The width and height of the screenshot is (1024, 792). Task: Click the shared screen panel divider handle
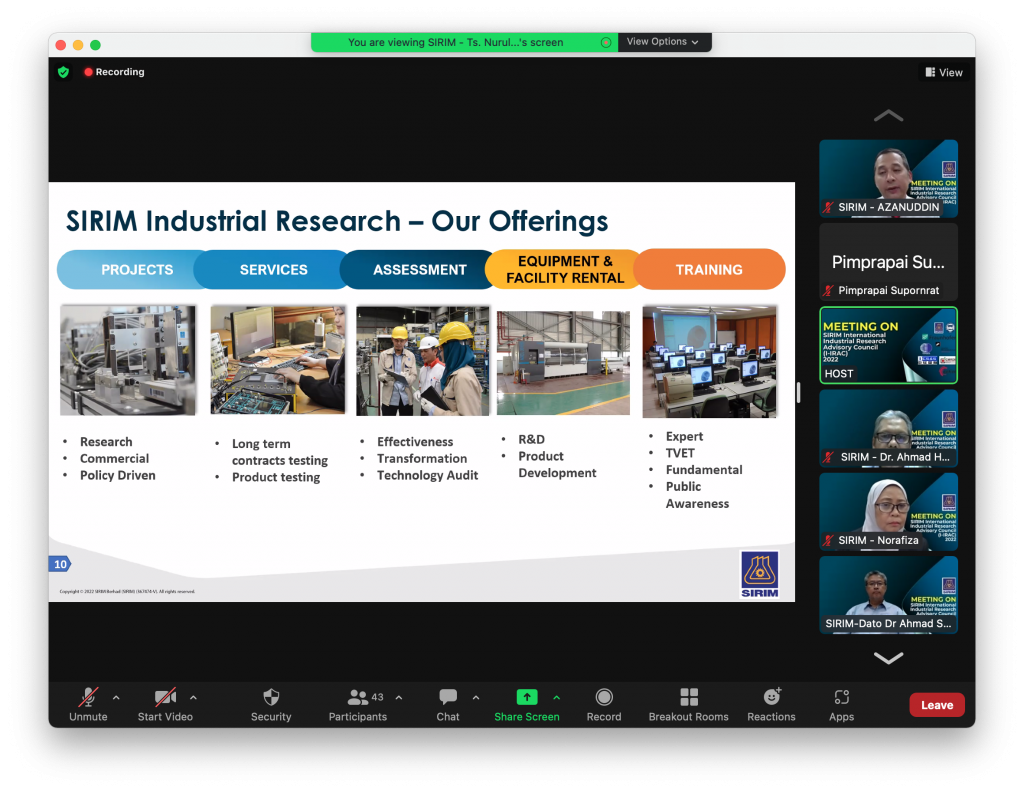point(798,392)
